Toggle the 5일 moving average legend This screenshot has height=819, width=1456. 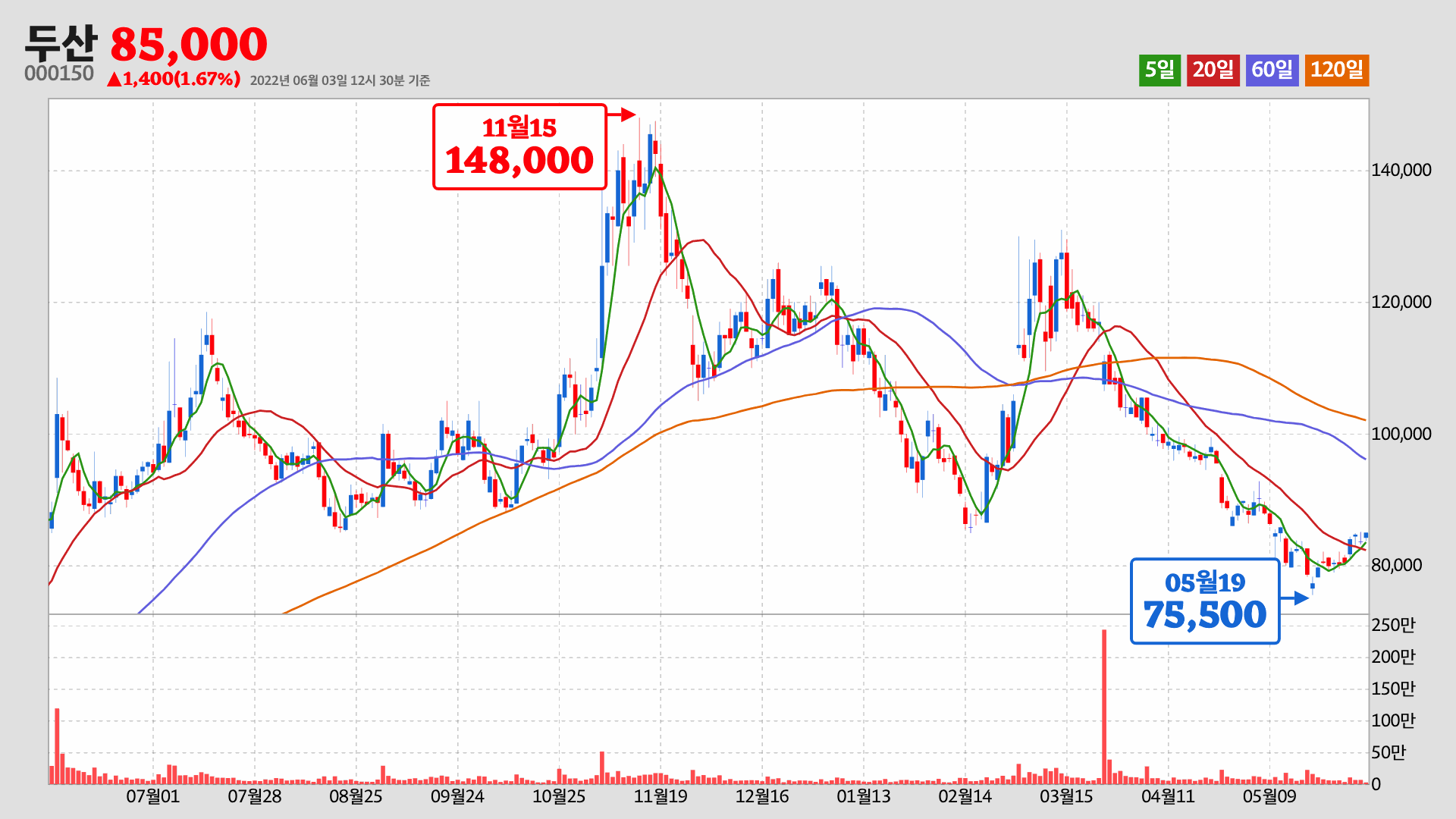click(1159, 70)
